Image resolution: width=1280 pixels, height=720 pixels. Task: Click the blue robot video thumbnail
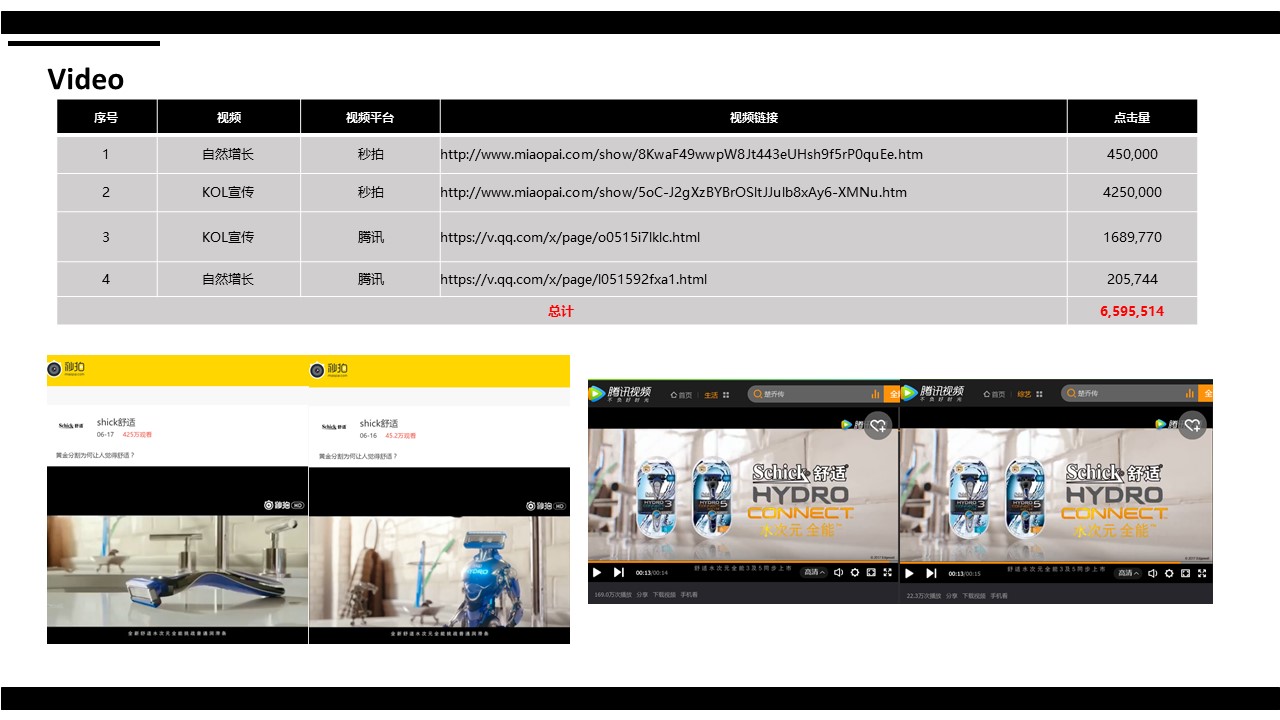[x=439, y=555]
